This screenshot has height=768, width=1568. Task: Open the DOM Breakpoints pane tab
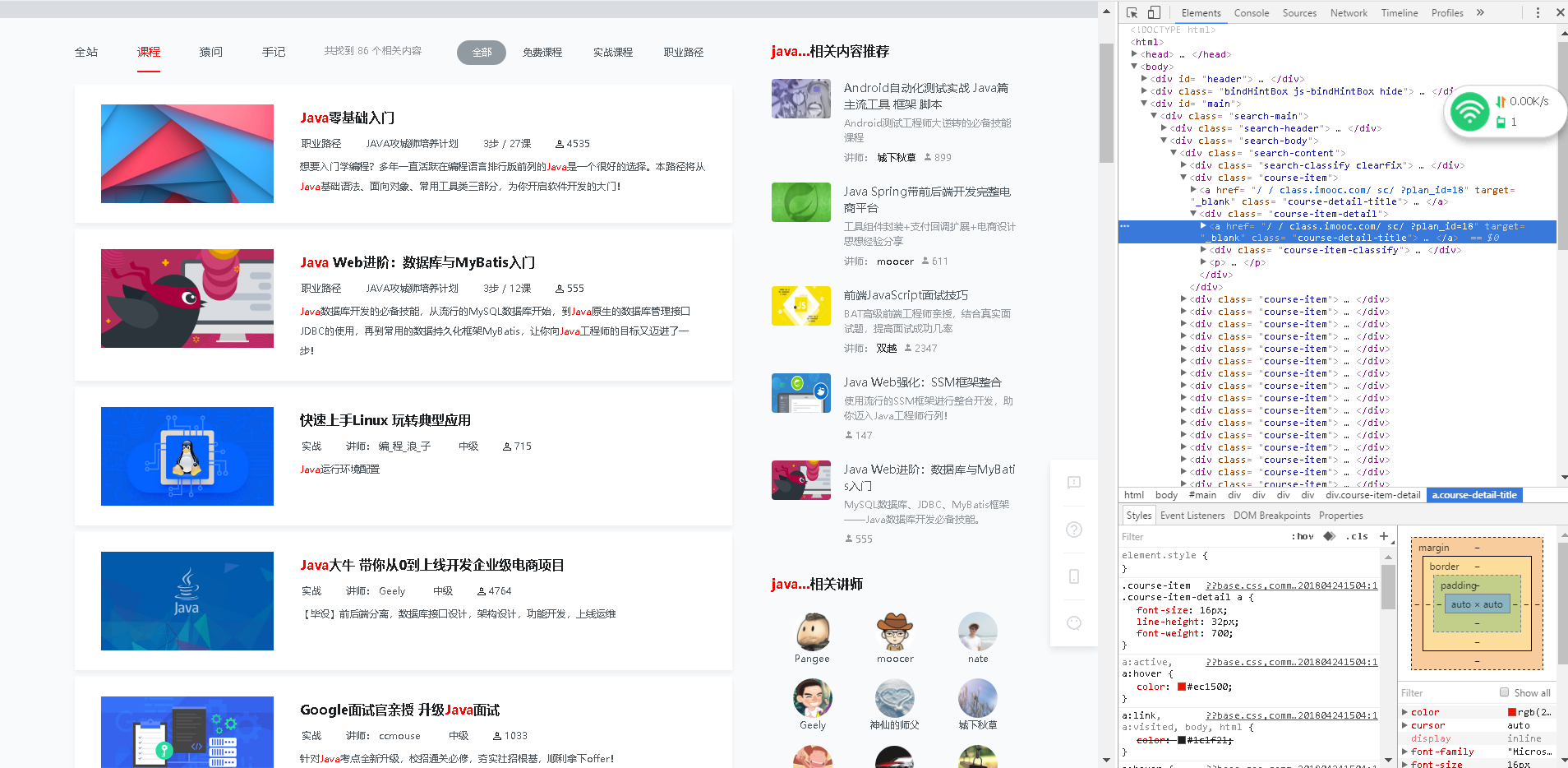click(x=1272, y=516)
